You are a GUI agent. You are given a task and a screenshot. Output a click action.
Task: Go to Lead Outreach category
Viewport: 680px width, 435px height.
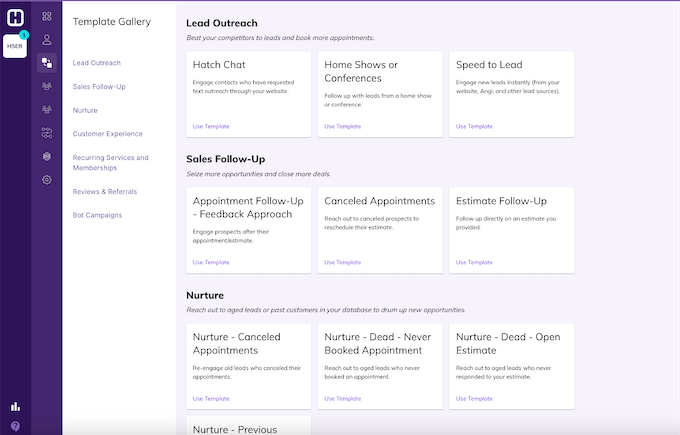tap(97, 63)
